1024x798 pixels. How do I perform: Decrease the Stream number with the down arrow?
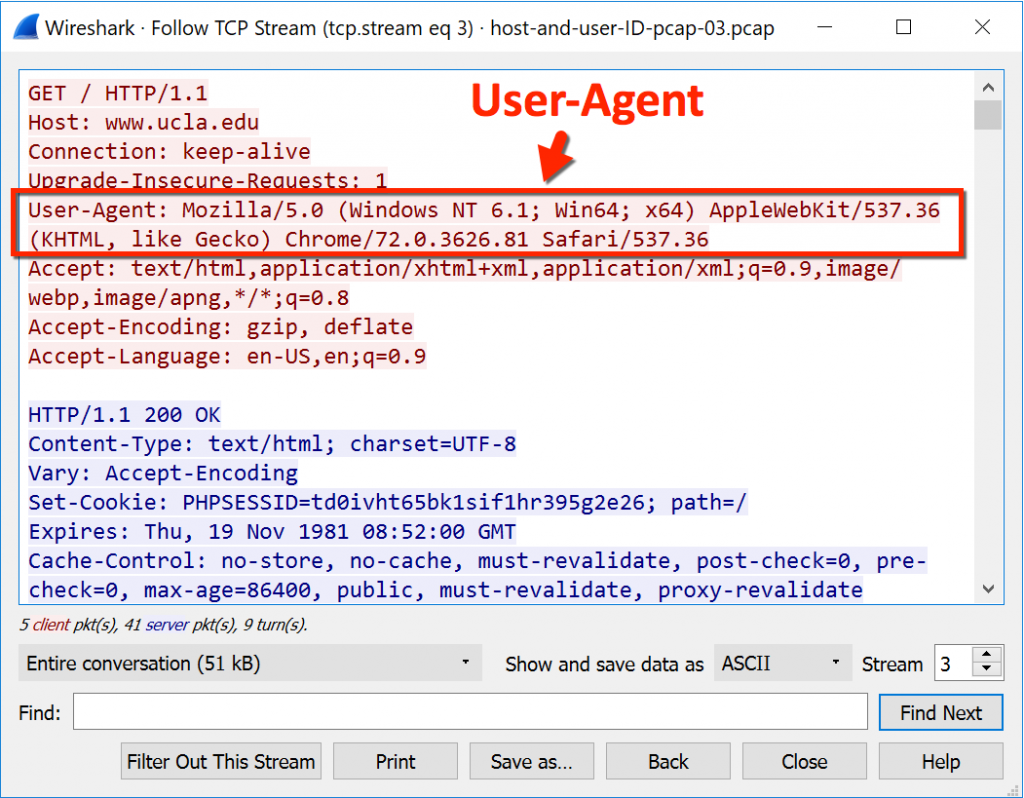[987, 671]
